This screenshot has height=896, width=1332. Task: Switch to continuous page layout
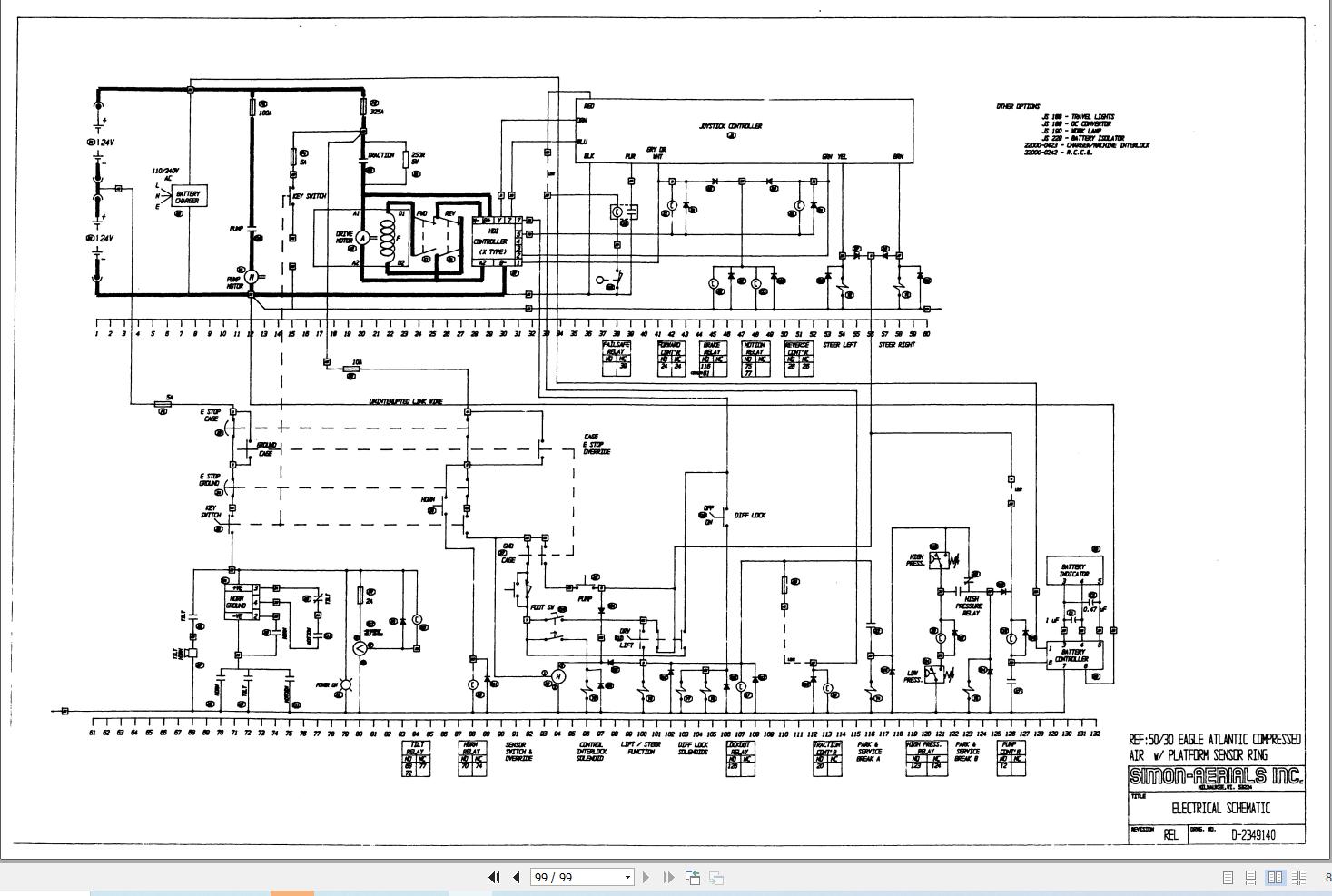(x=1250, y=877)
